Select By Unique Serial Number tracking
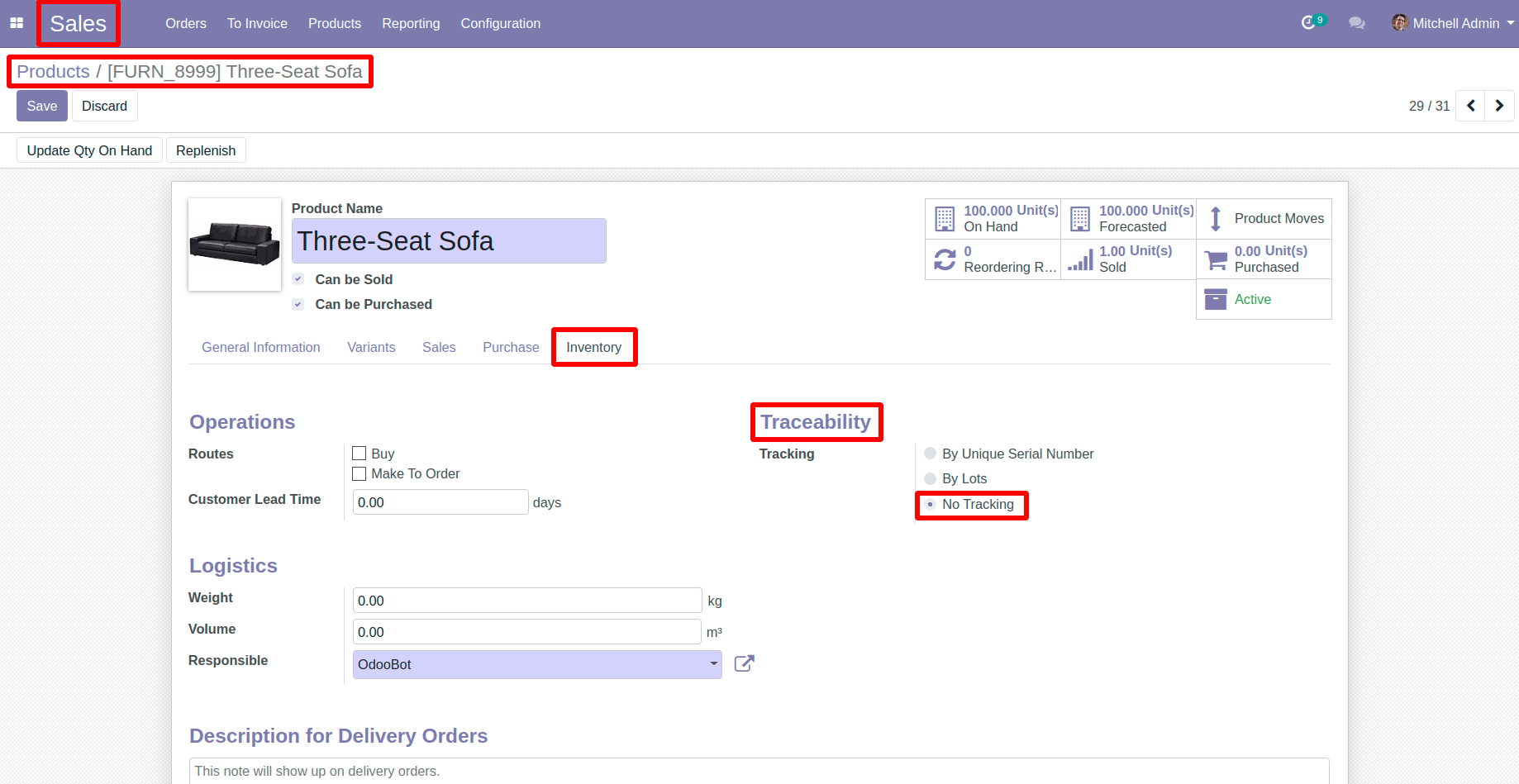This screenshot has width=1519, height=784. pos(931,454)
